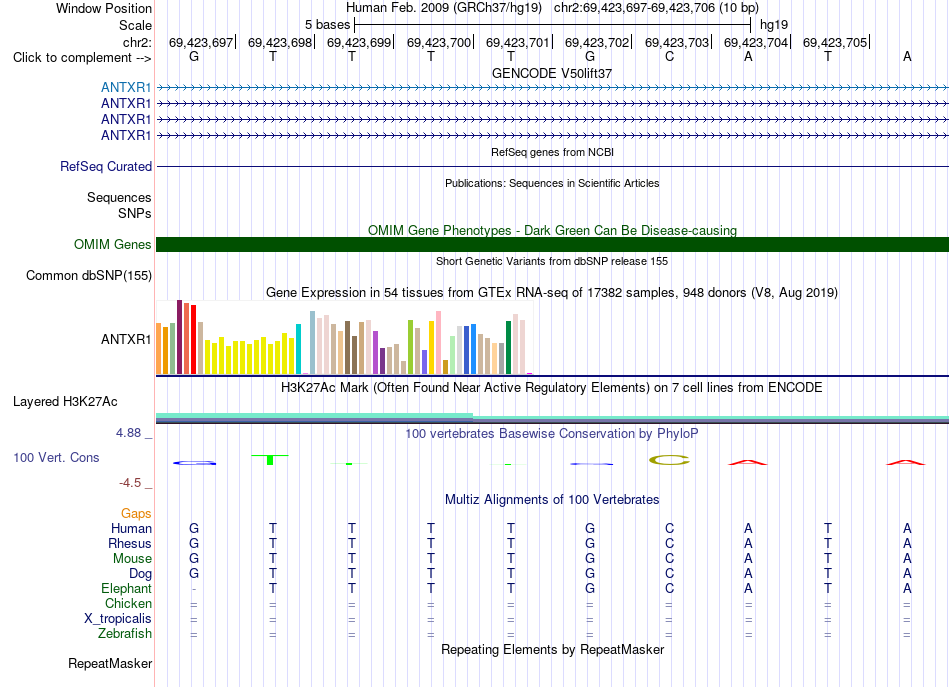Click the pink bar in GTEx expression chart
The height and width of the screenshot is (687, 950).
coord(438,342)
